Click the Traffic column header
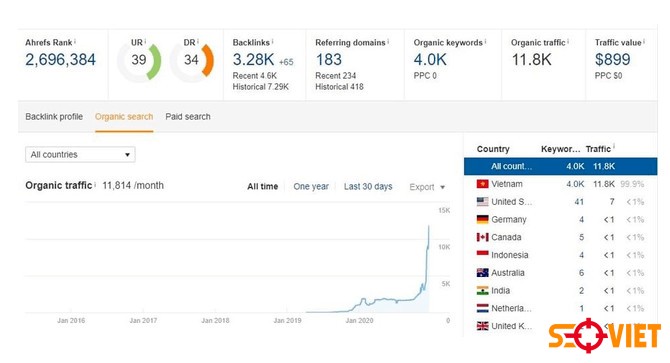Viewport: 670px width, 363px height. [598, 149]
